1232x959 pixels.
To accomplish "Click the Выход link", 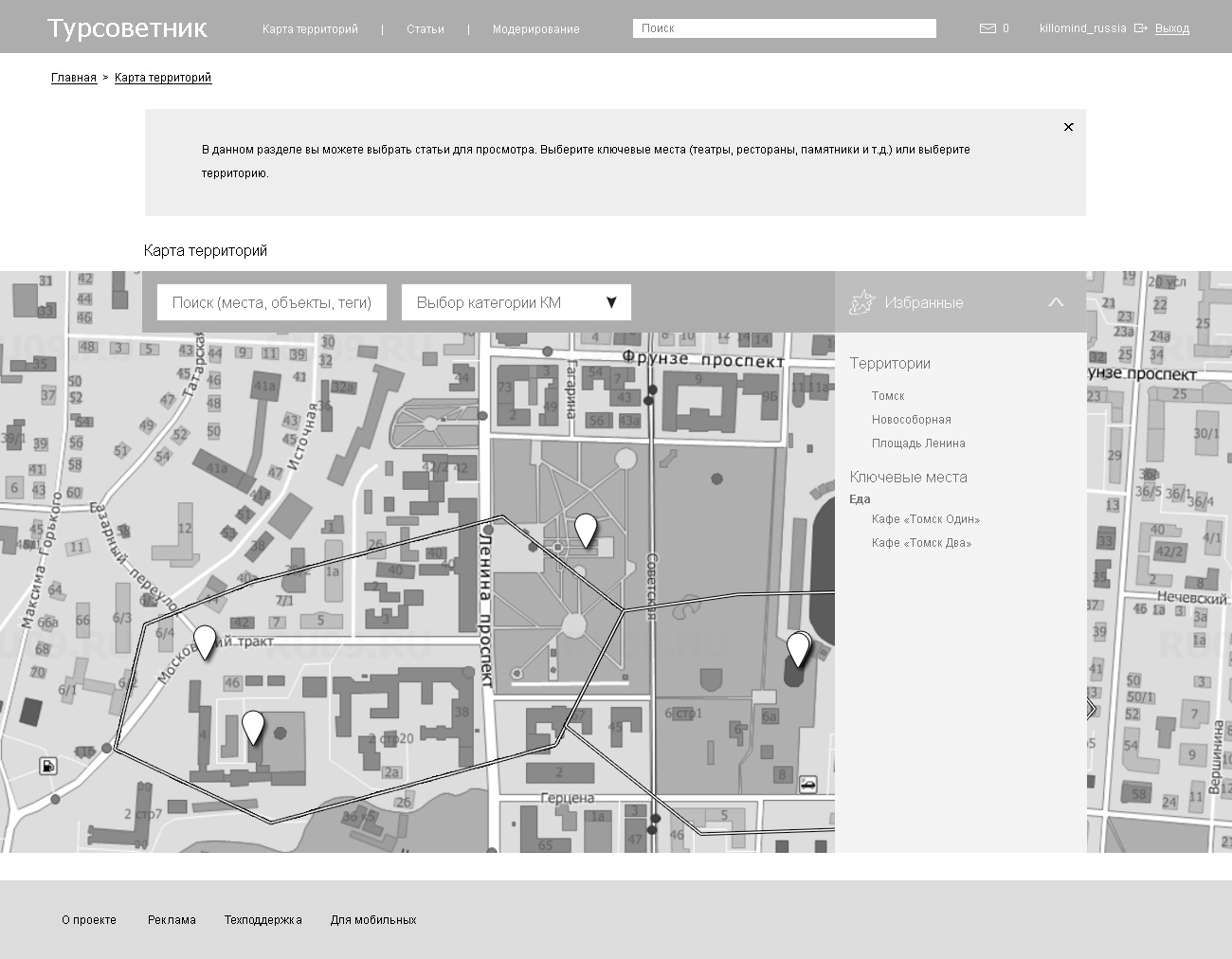I will [1171, 28].
